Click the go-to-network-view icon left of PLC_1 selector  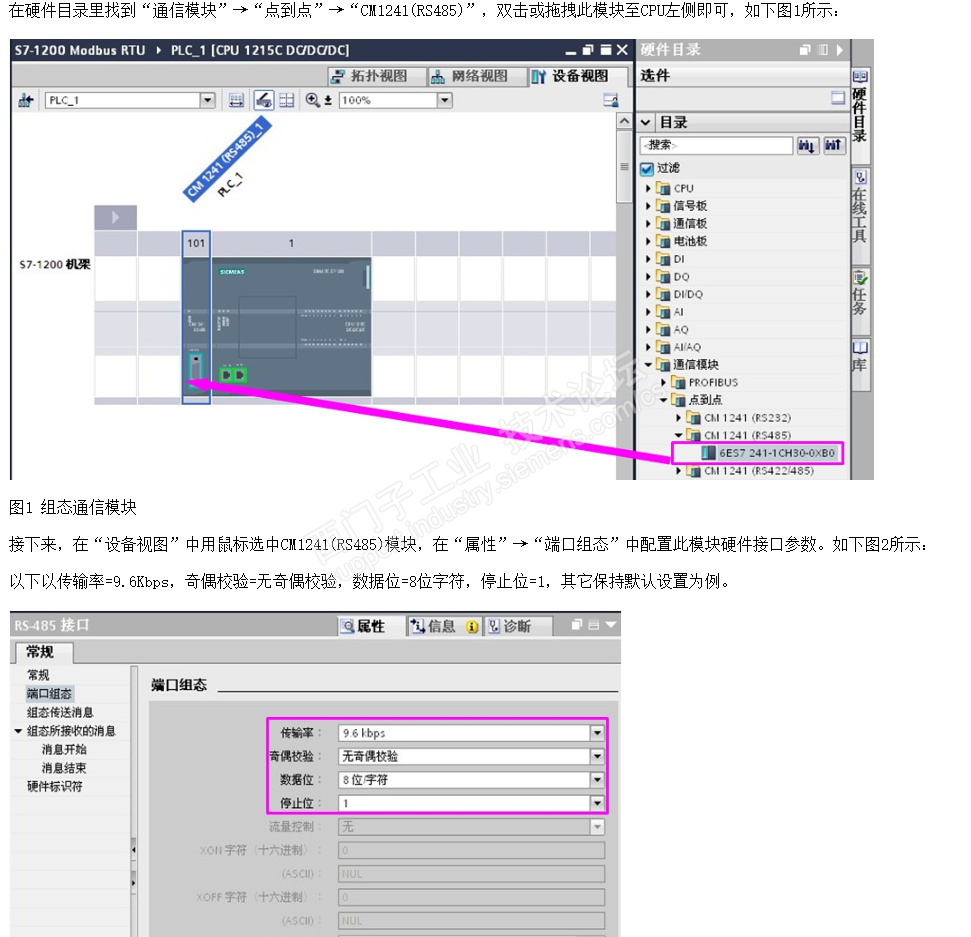coord(25,100)
